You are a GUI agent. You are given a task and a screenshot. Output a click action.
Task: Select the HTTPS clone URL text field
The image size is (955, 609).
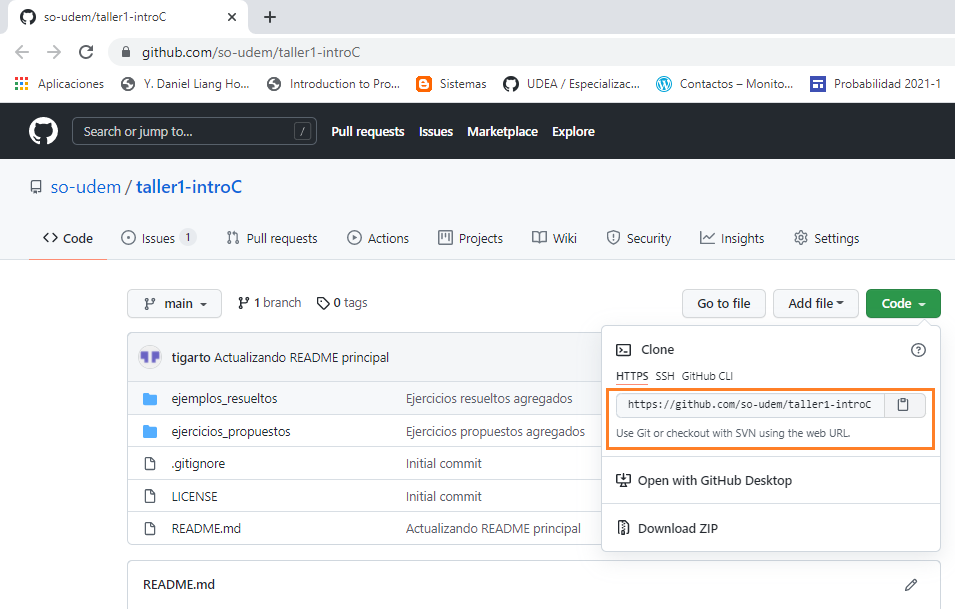[750, 404]
